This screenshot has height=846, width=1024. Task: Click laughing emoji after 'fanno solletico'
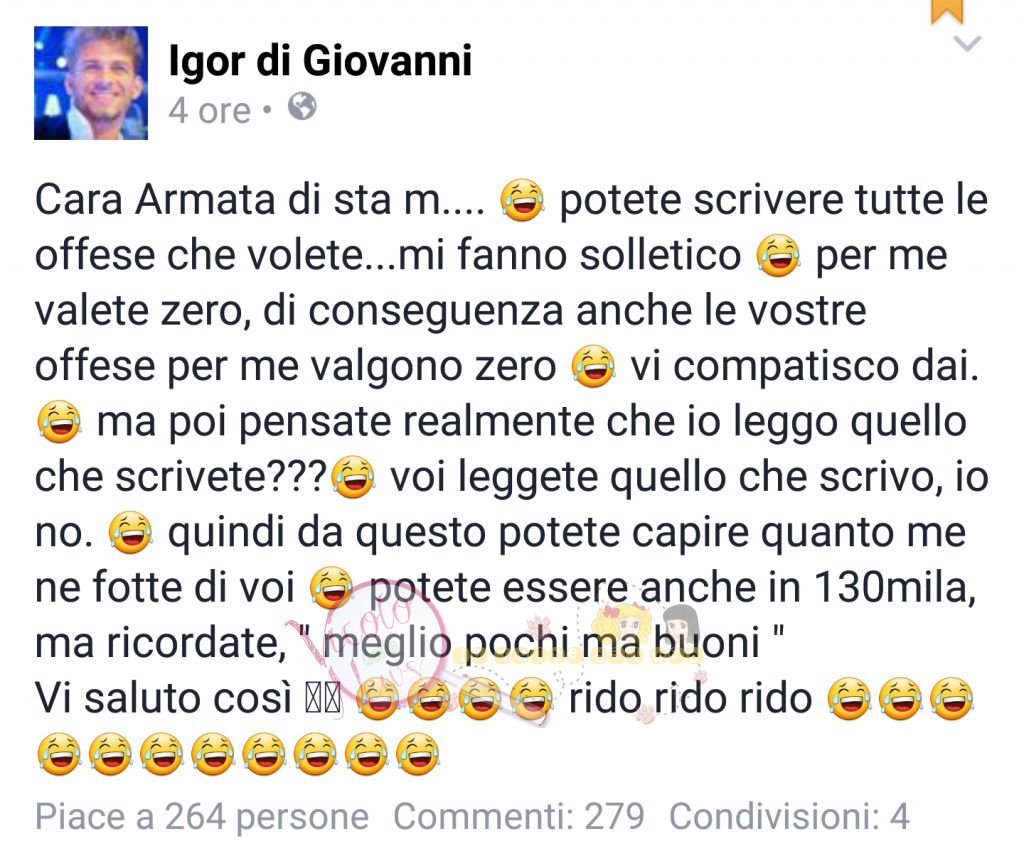click(x=778, y=255)
